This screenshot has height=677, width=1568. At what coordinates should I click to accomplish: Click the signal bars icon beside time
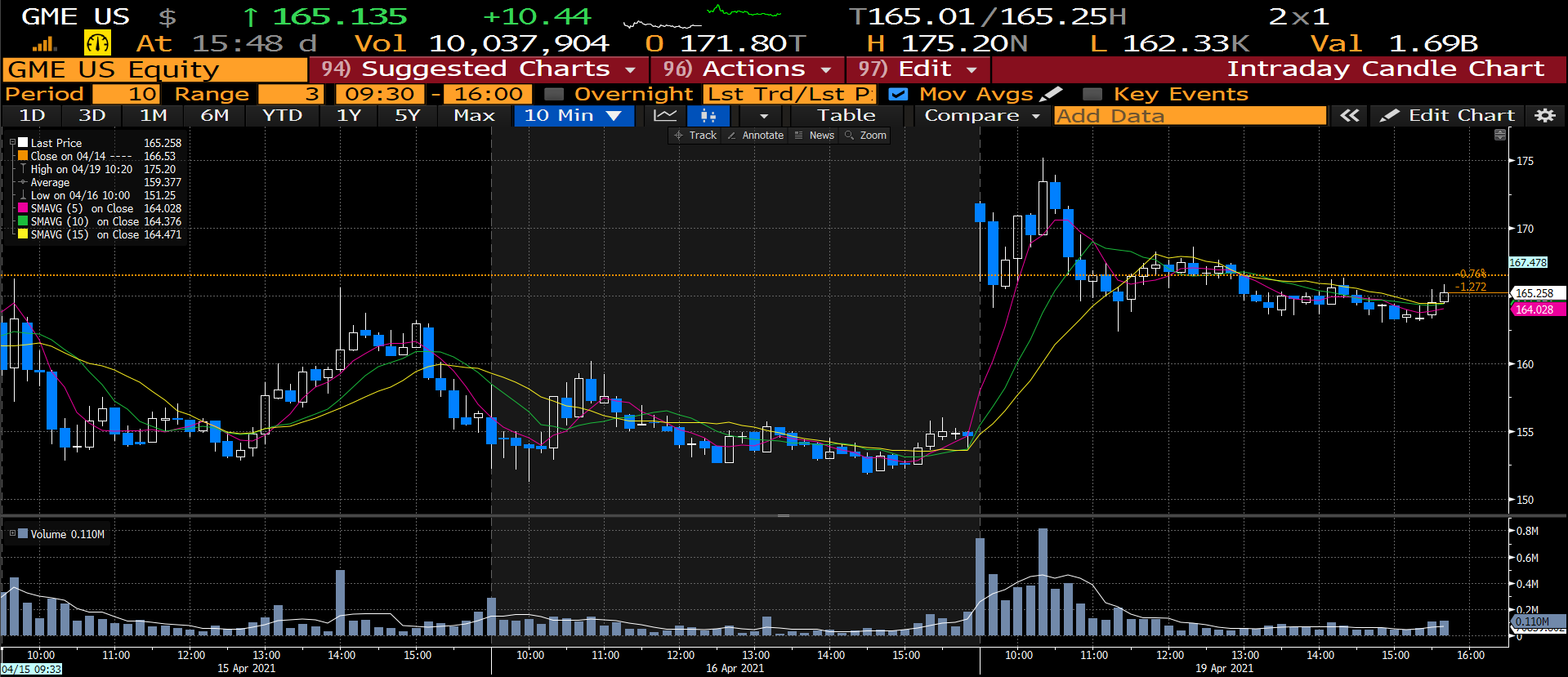[45, 44]
